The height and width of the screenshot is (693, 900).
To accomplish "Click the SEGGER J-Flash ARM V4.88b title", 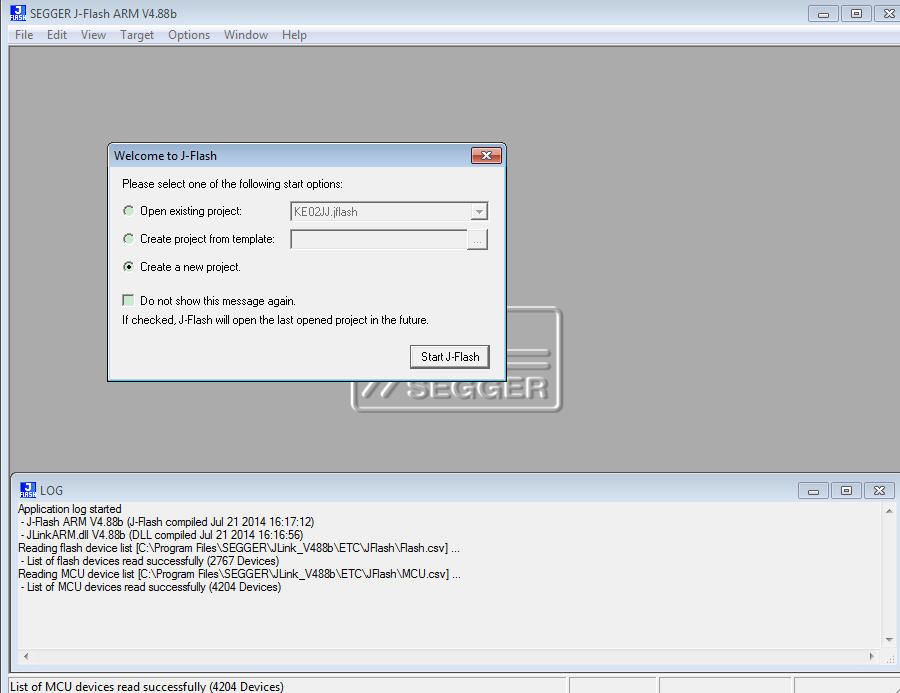I will (x=103, y=13).
